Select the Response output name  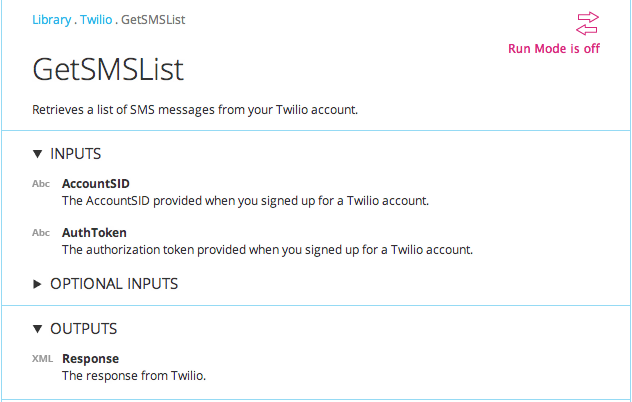pyautogui.click(x=91, y=359)
